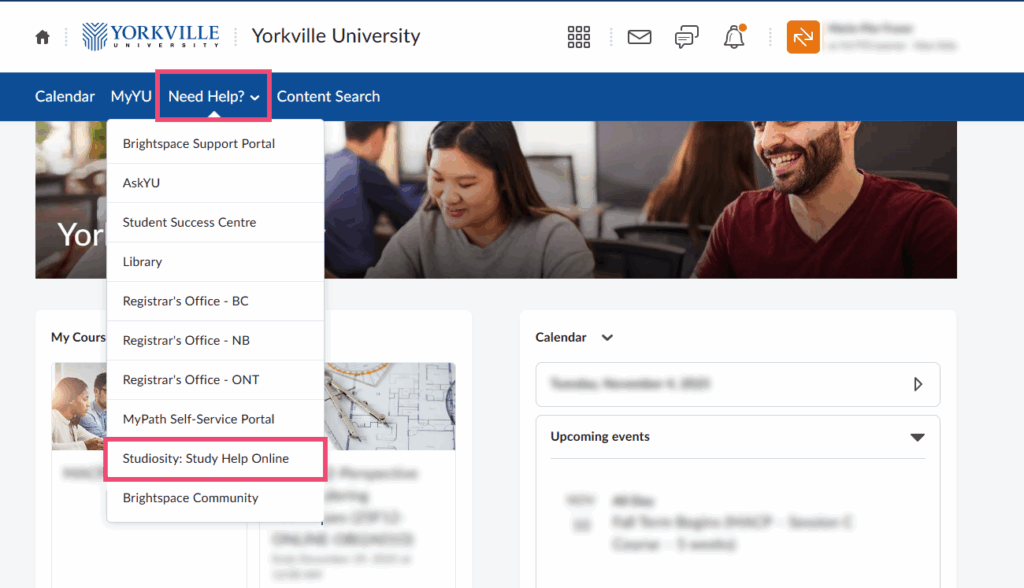
Task: Collapse the Upcoming events section
Action: click(917, 437)
